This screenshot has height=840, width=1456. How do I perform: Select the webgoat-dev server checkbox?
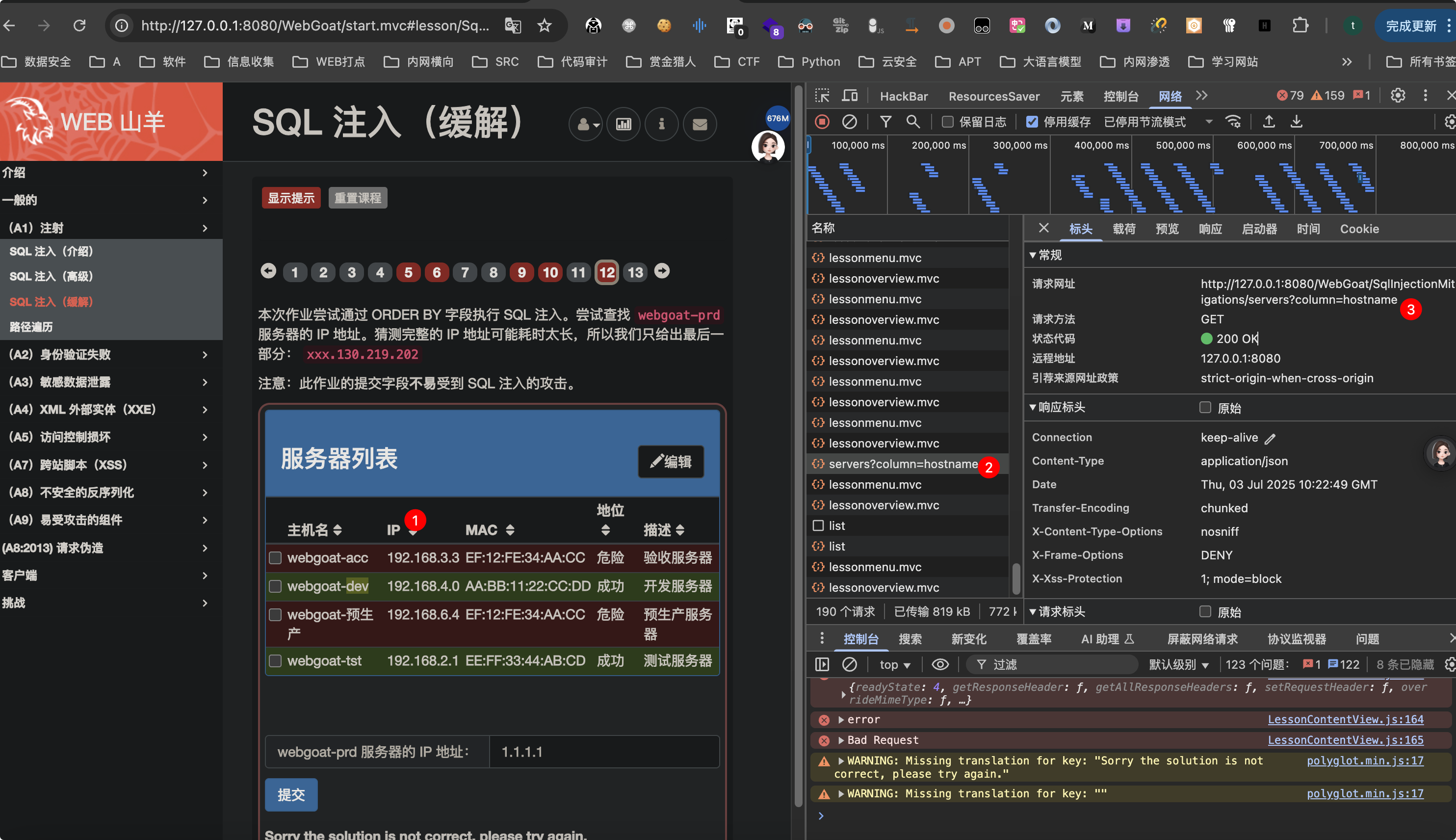(276, 586)
